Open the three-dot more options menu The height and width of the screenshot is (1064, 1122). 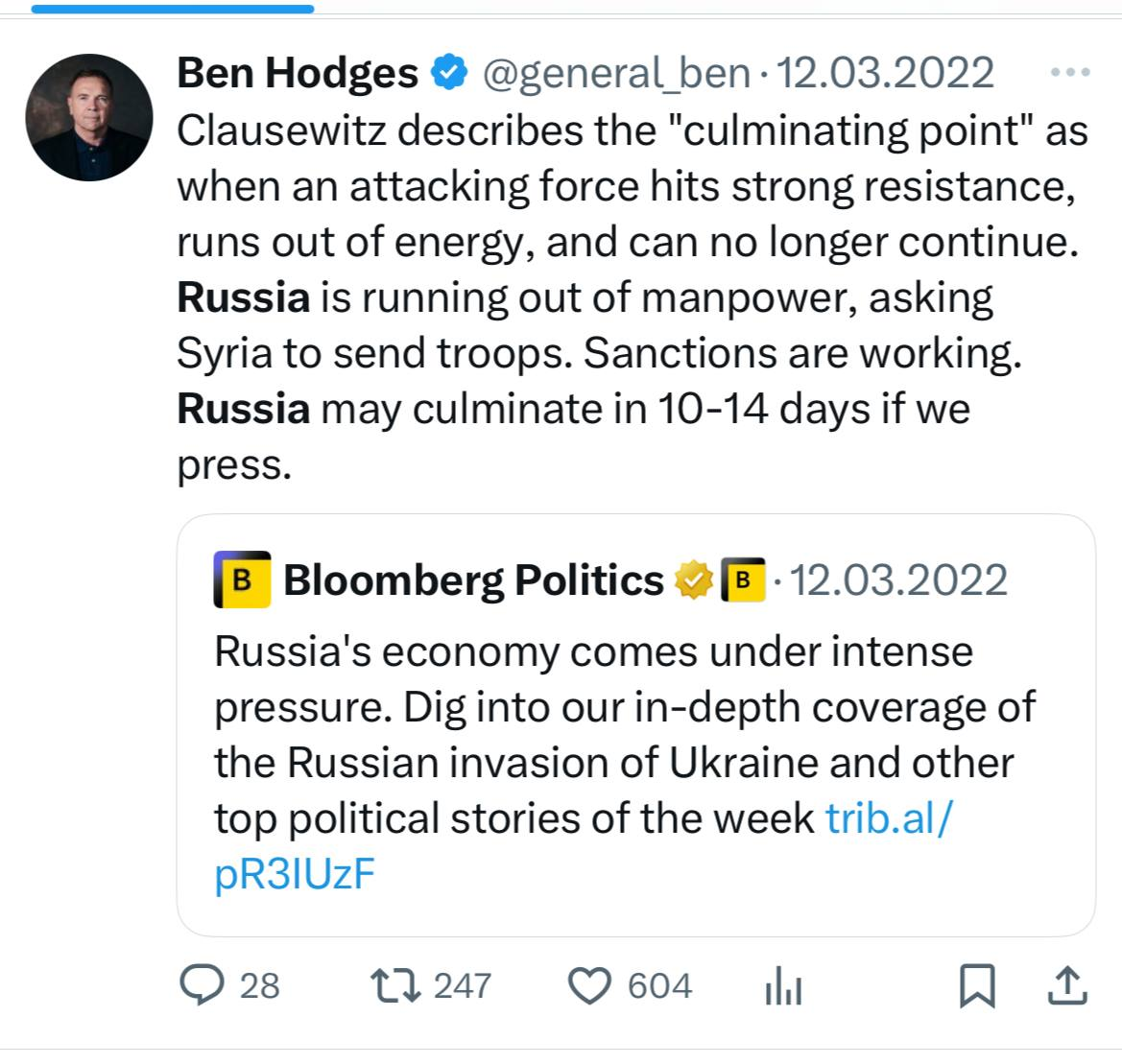pyautogui.click(x=1071, y=73)
